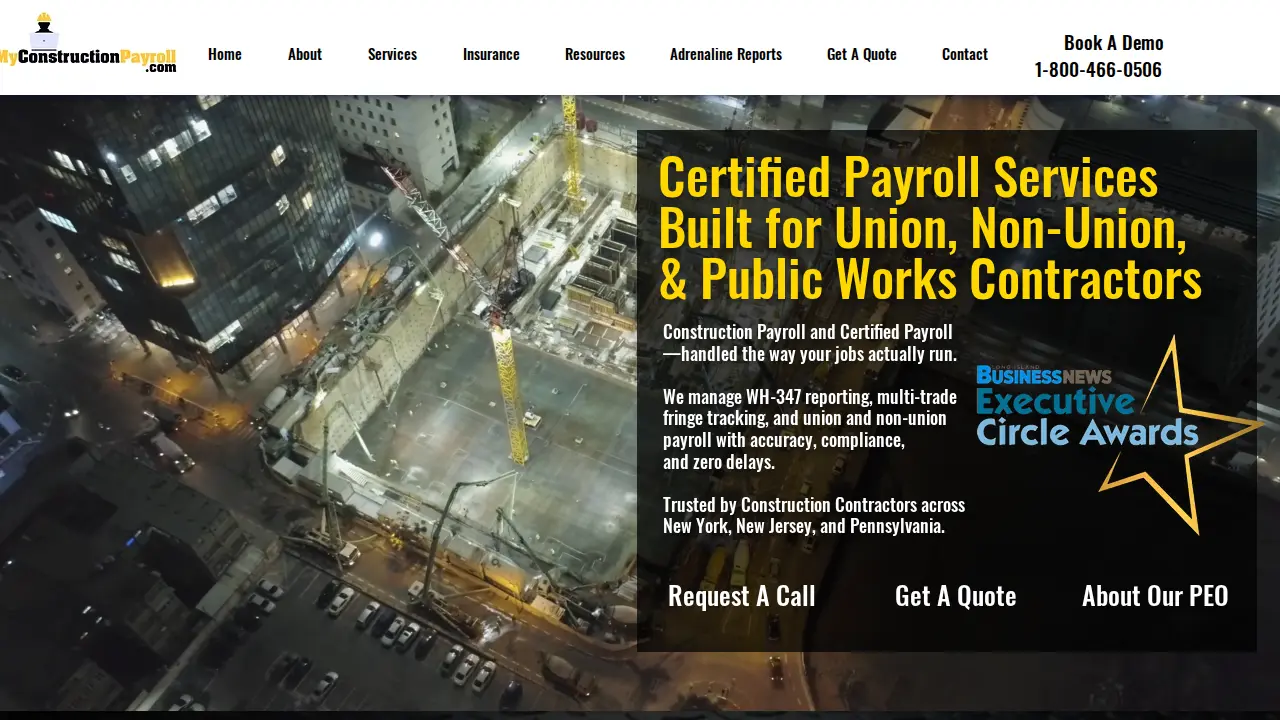Select the WH-347 reporting paragraph text
The width and height of the screenshot is (1280, 720).
point(810,429)
